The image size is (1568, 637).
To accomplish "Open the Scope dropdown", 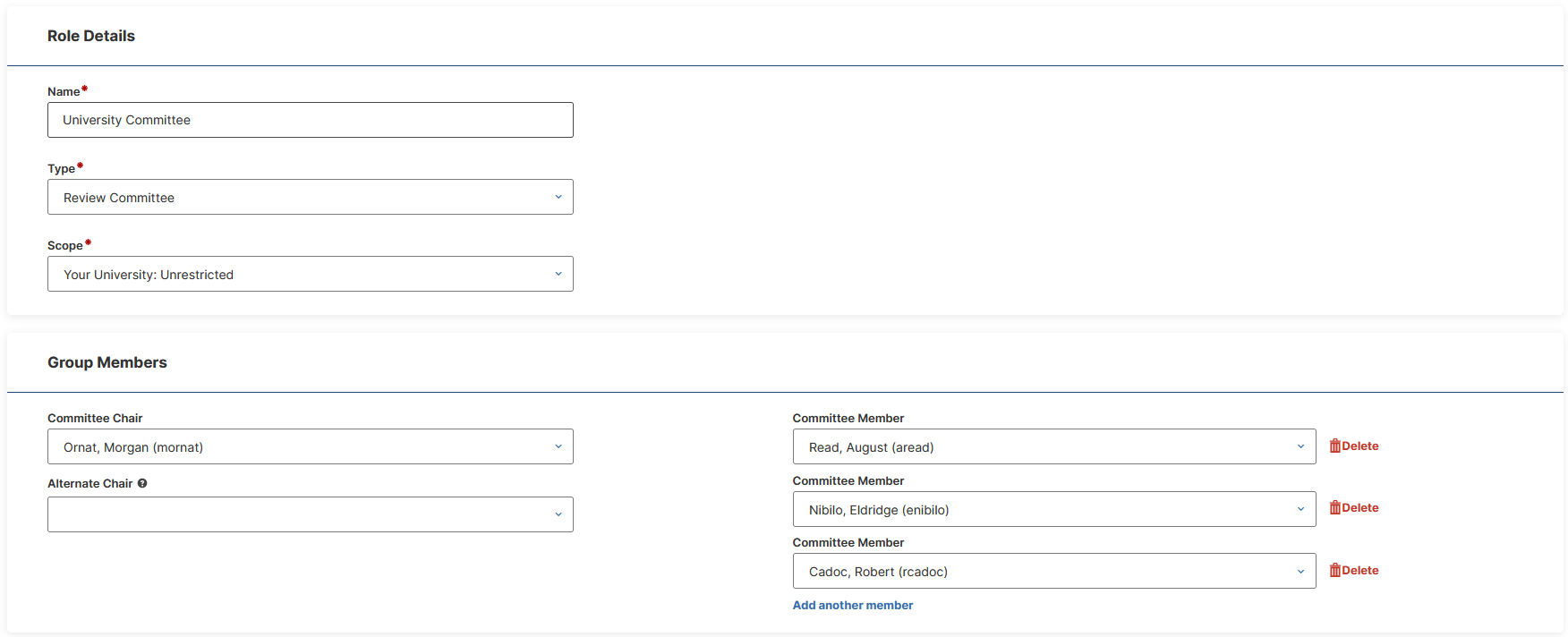I will point(311,274).
